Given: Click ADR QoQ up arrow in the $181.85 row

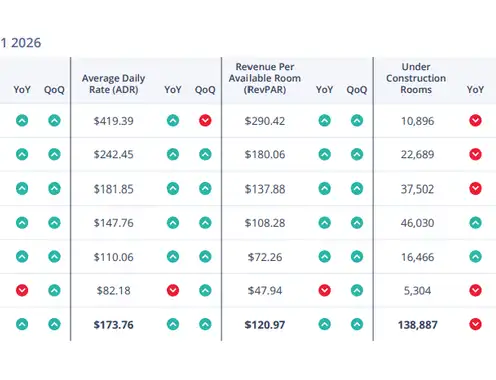Looking at the screenshot, I should pos(205,189).
